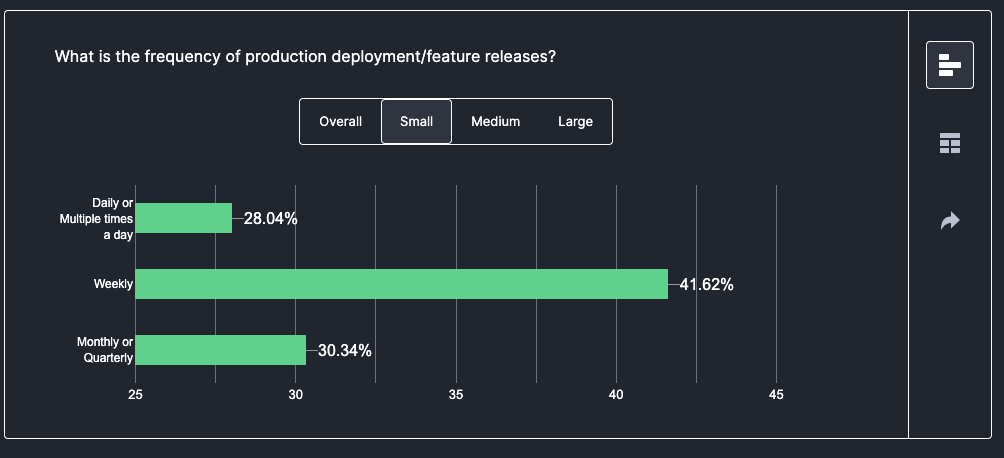Viewport: 1004px width, 458px height.
Task: Click the Weekly axis label
Action: [x=113, y=284]
